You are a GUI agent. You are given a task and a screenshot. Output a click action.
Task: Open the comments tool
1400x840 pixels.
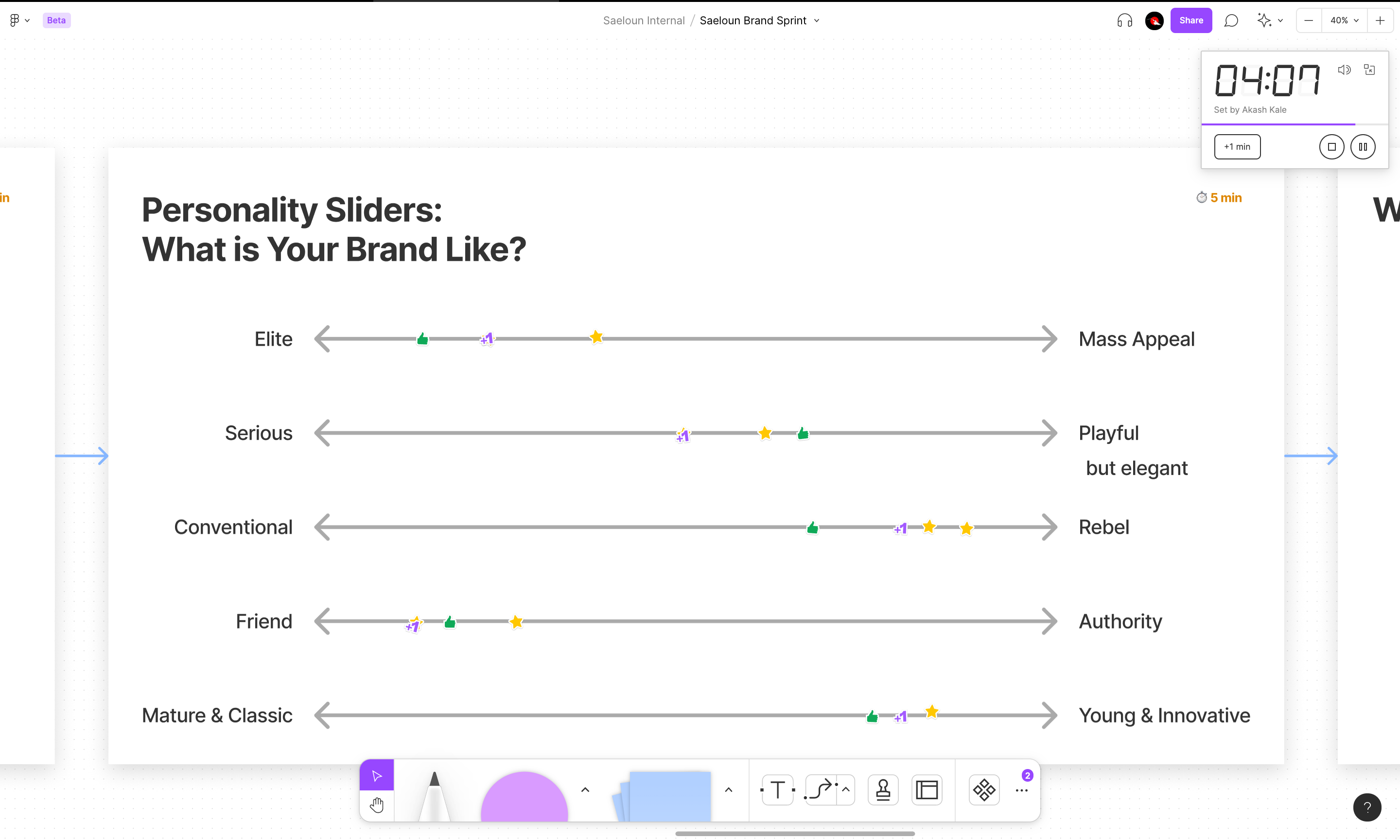click(1231, 20)
